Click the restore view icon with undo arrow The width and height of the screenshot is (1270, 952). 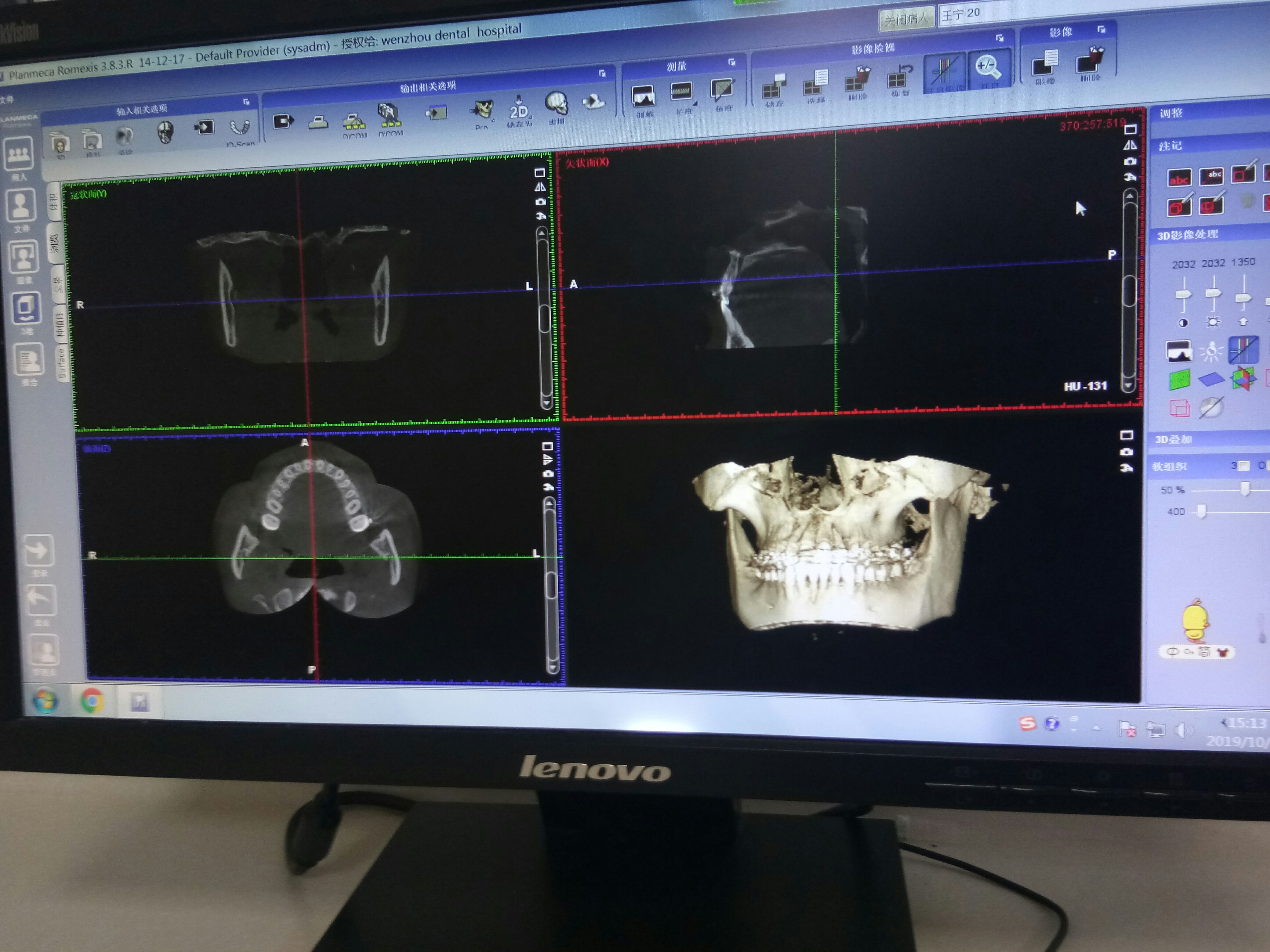tap(899, 76)
